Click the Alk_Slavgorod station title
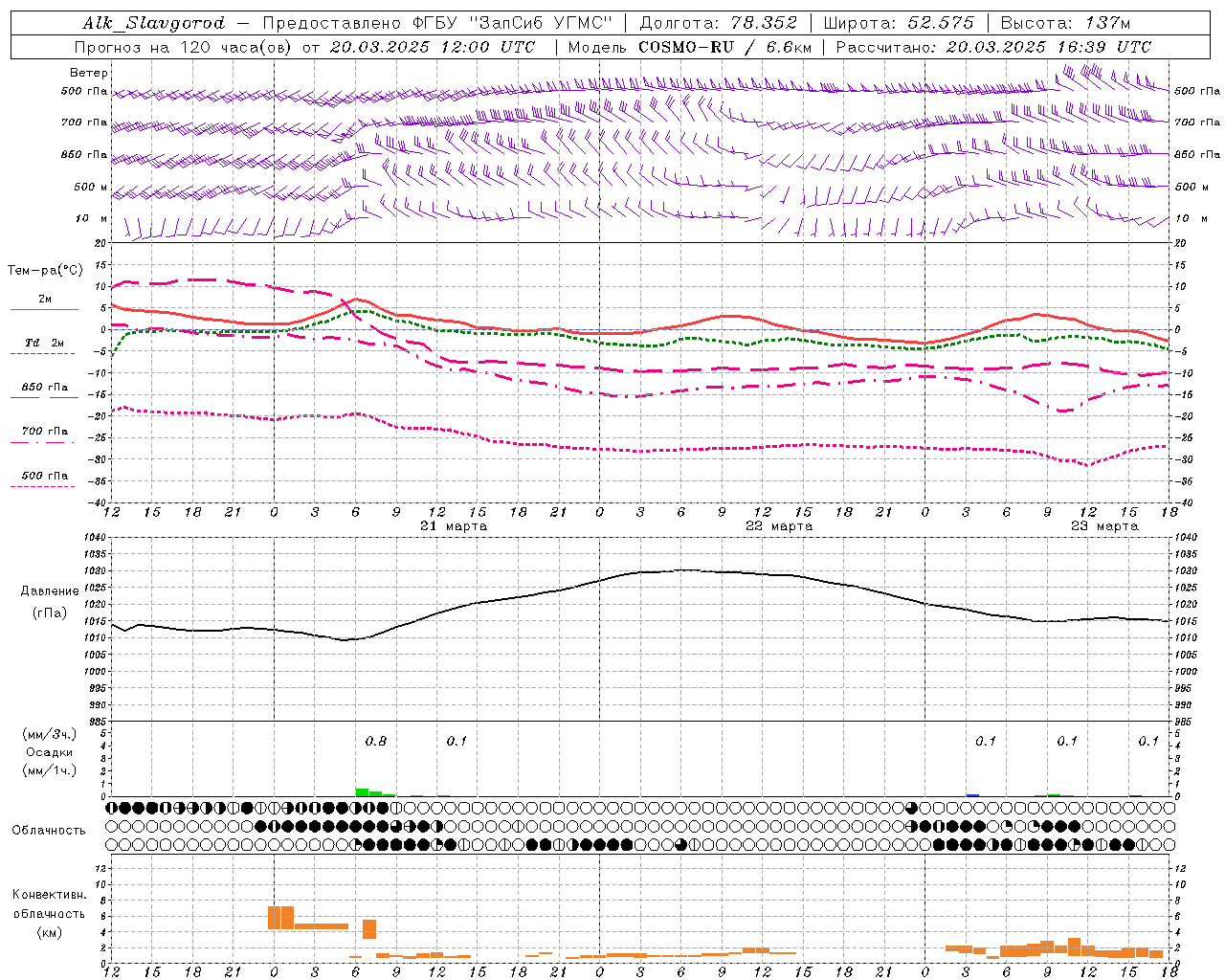The width and height of the screenshot is (1225, 980). pos(153,23)
